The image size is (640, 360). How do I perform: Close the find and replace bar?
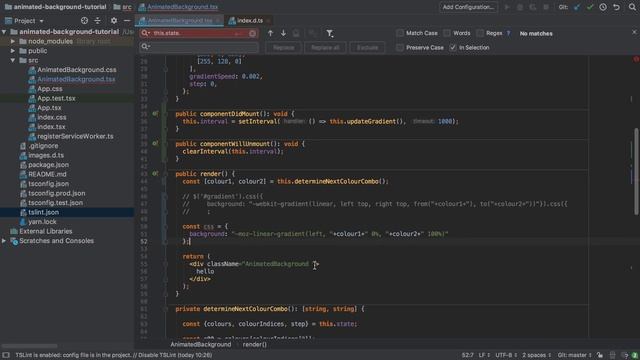point(634,32)
